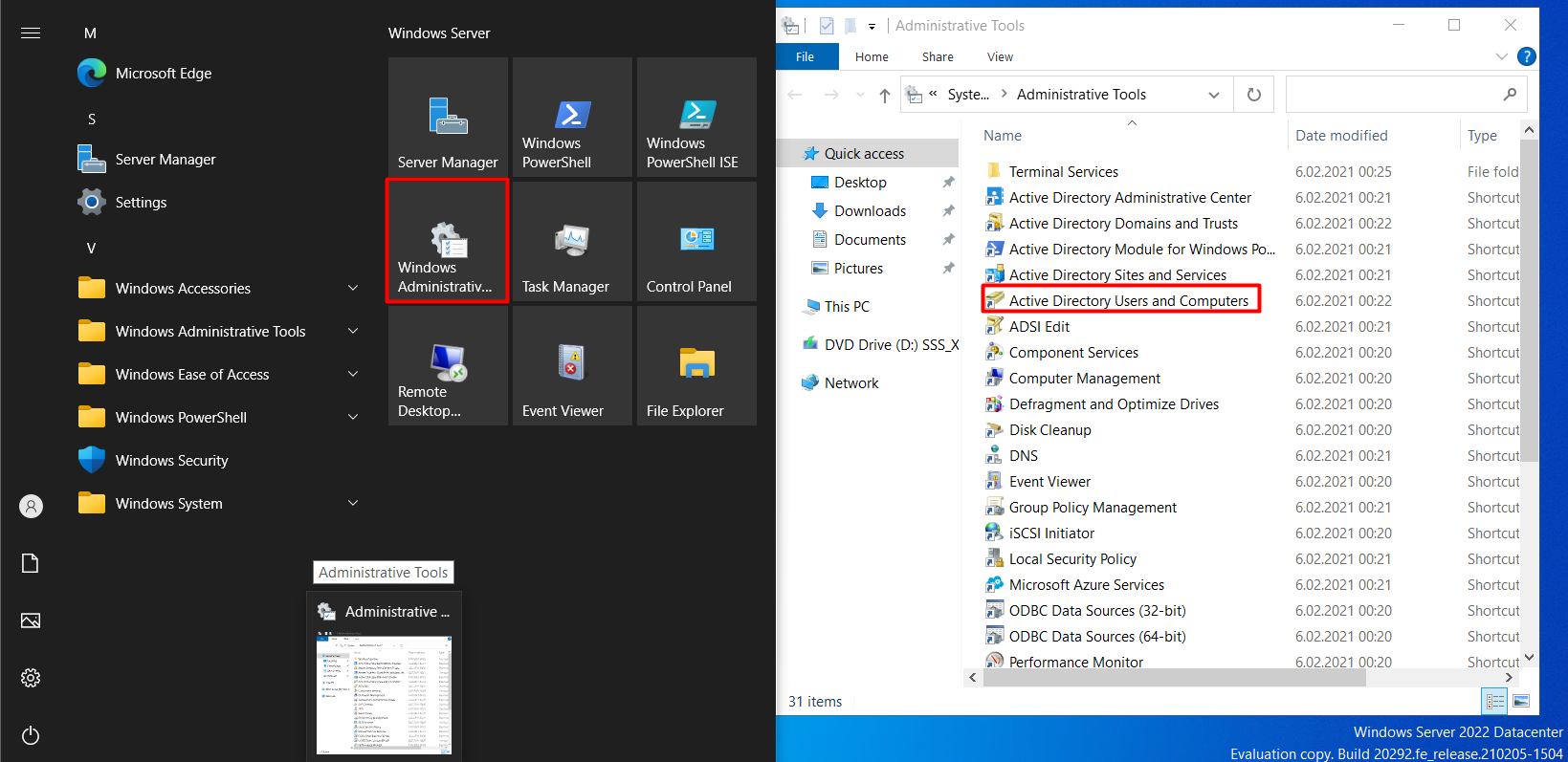Open the Help question mark icon
Image resolution: width=1568 pixels, height=762 pixels.
pyautogui.click(x=1527, y=57)
